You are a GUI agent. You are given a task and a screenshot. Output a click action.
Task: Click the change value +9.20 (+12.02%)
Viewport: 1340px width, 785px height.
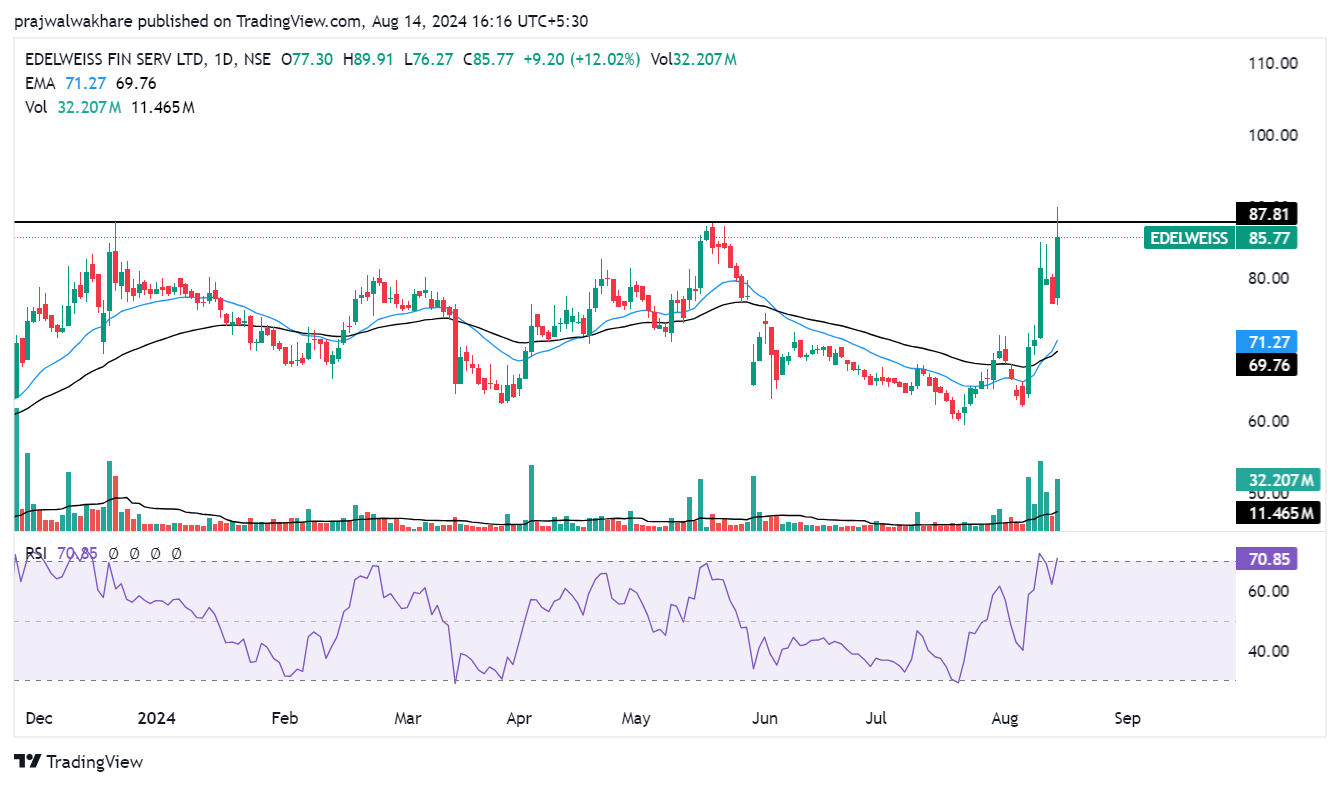(581, 59)
